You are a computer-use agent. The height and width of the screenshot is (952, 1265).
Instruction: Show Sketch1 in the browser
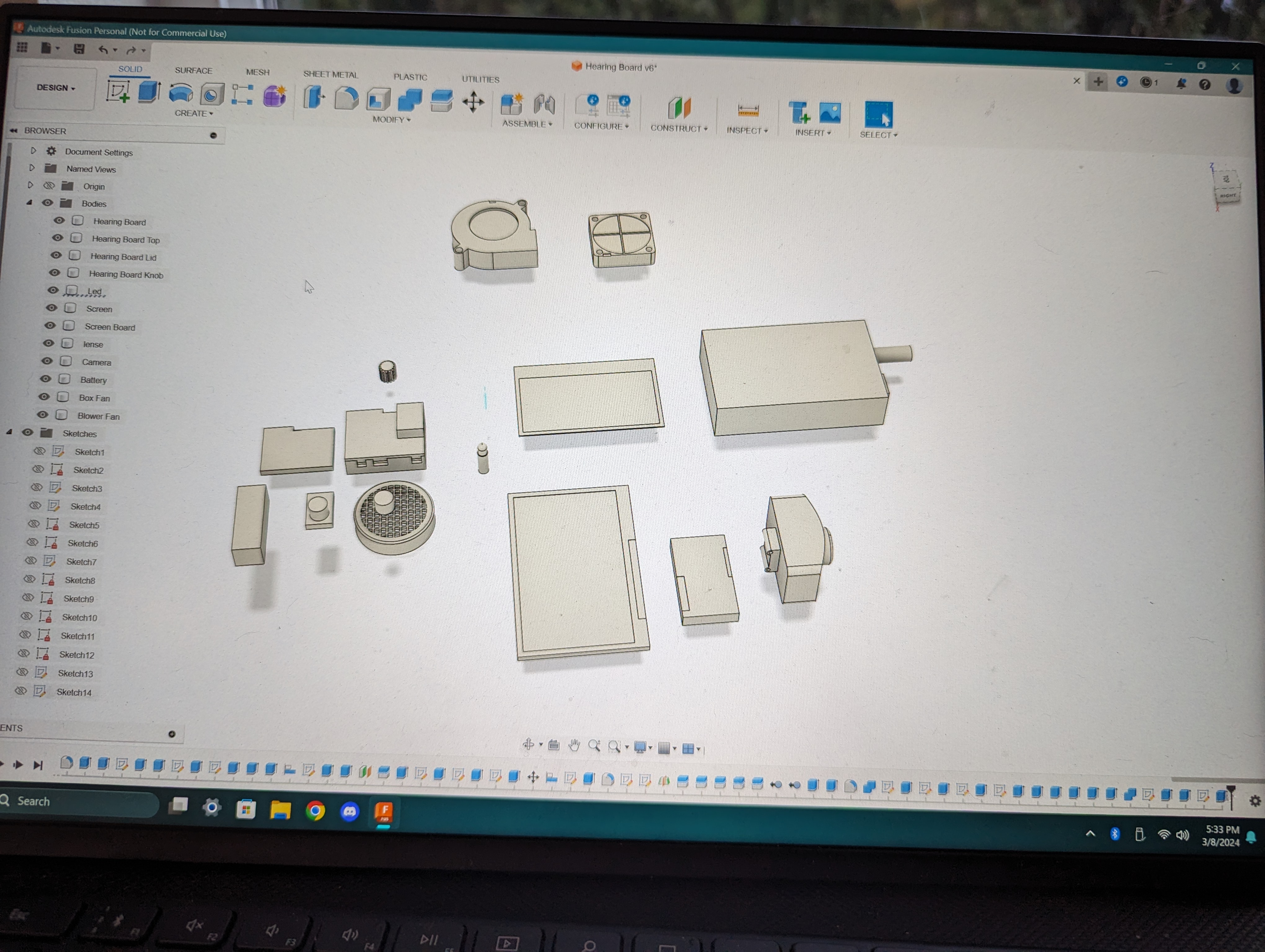39,451
